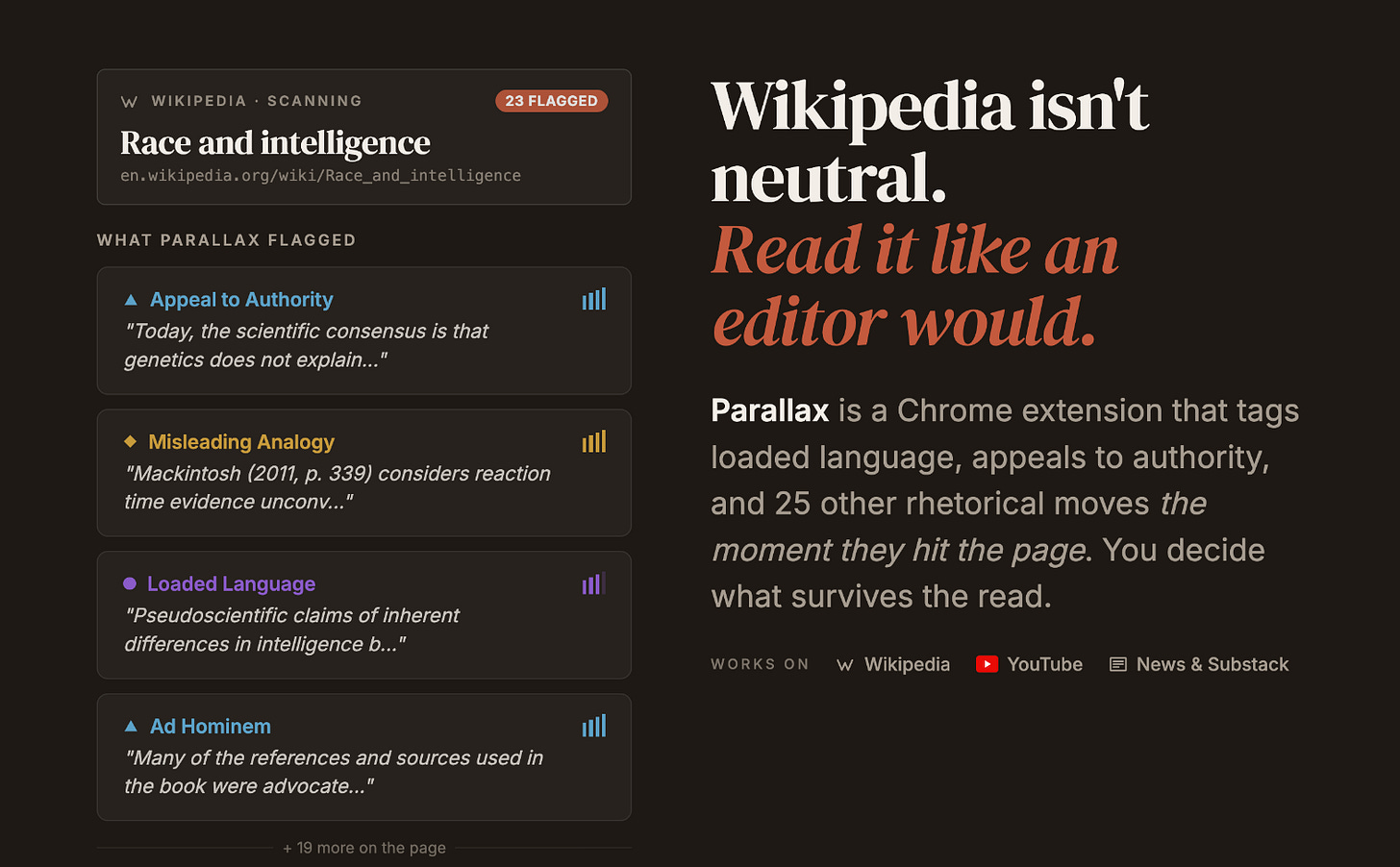This screenshot has width=1400, height=867.
Task: Click the quote starting "Many of the references"
Action: pyautogui.click(x=334, y=772)
